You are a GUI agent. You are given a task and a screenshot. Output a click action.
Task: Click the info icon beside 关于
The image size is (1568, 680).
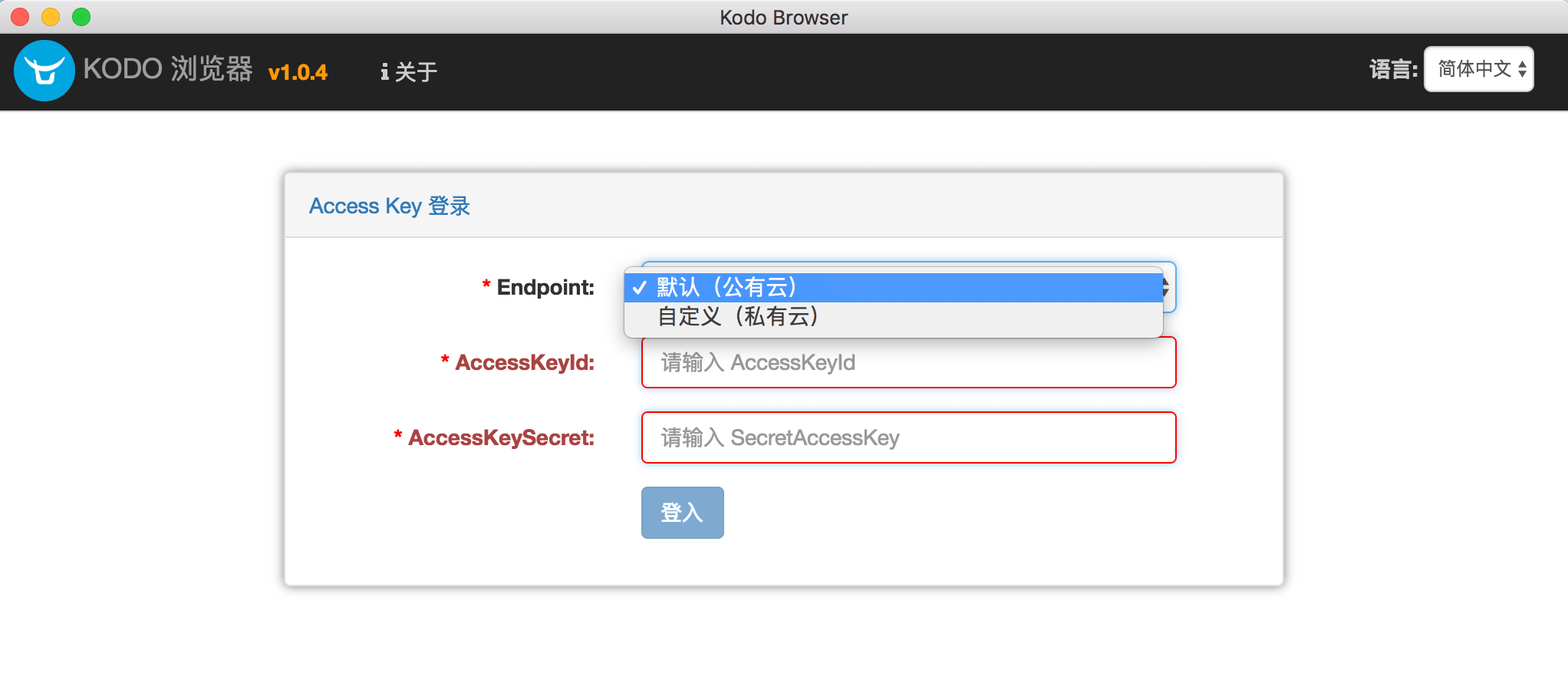[384, 72]
